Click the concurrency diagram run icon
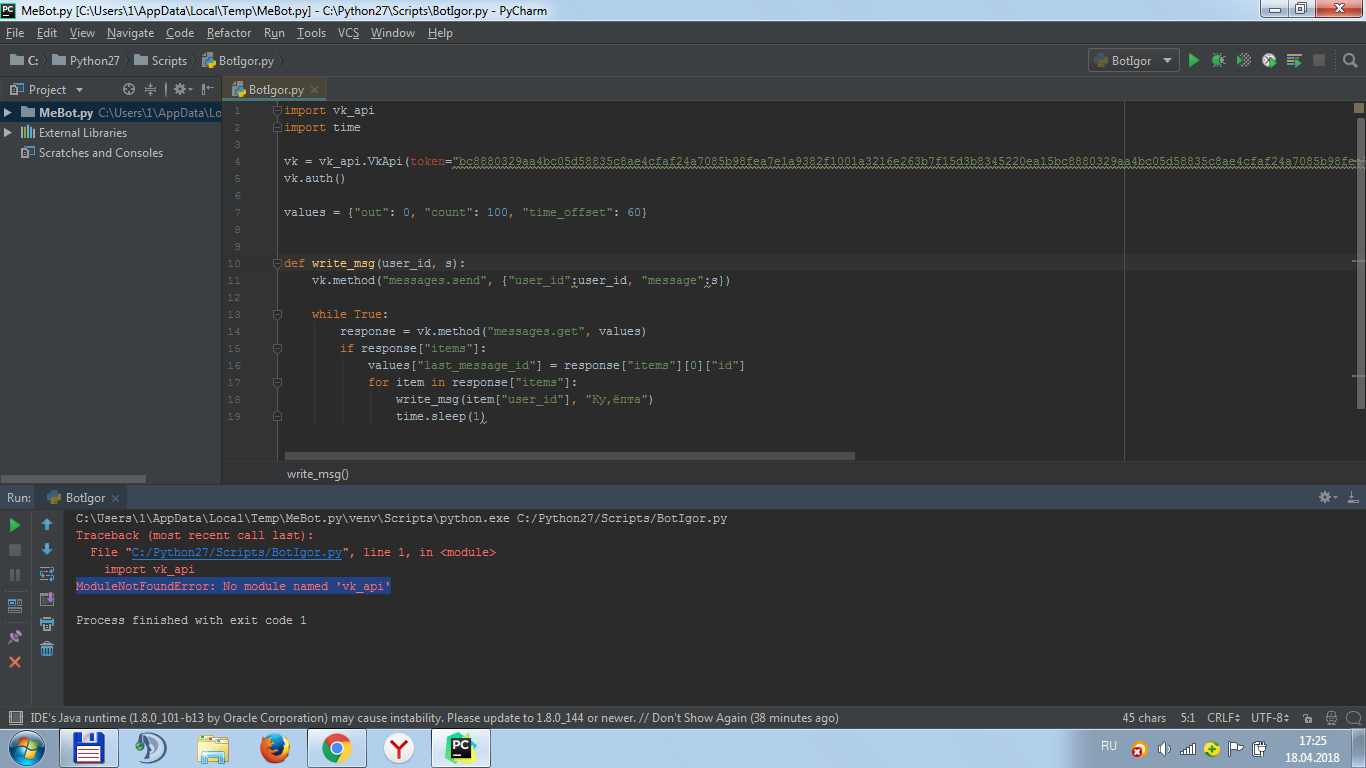The width and height of the screenshot is (1366, 768). pyautogui.click(x=1294, y=60)
